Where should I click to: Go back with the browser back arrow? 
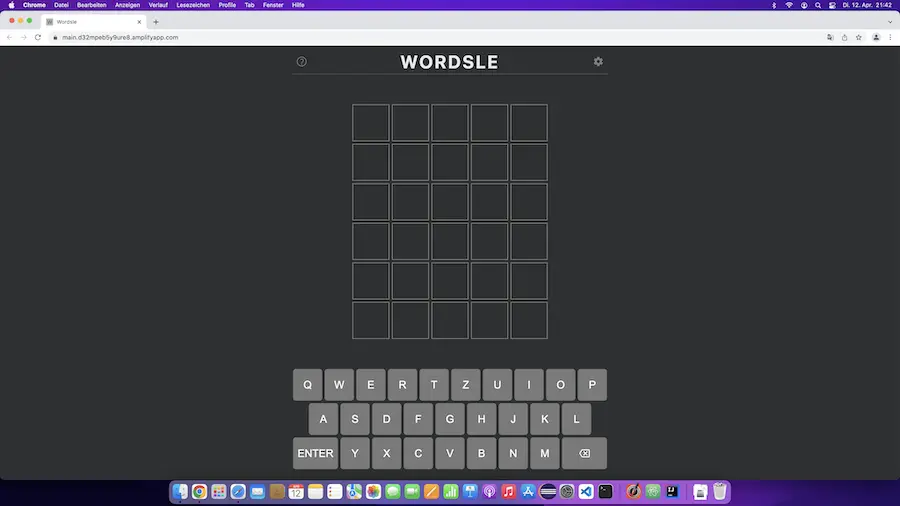point(9,37)
